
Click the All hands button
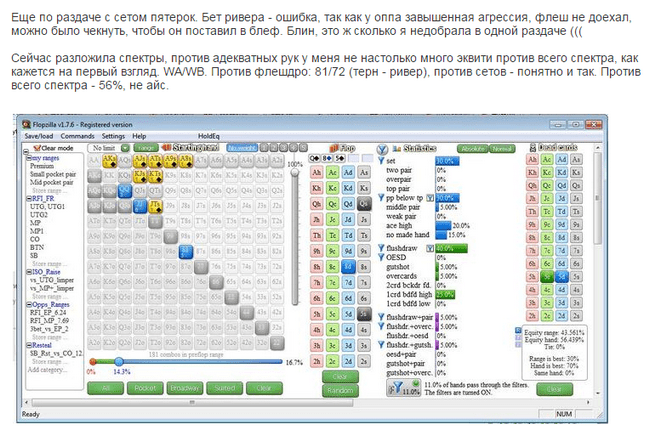(x=105, y=388)
